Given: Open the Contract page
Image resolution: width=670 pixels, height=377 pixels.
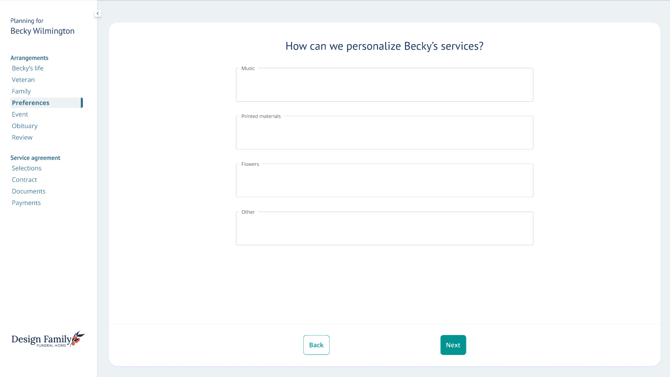Looking at the screenshot, I should pos(24,180).
